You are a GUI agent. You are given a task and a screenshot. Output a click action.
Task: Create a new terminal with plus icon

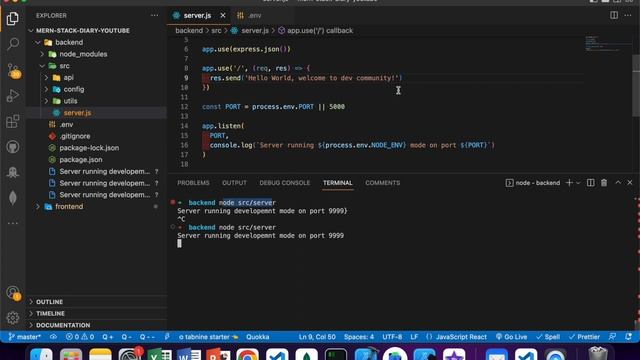[569, 183]
